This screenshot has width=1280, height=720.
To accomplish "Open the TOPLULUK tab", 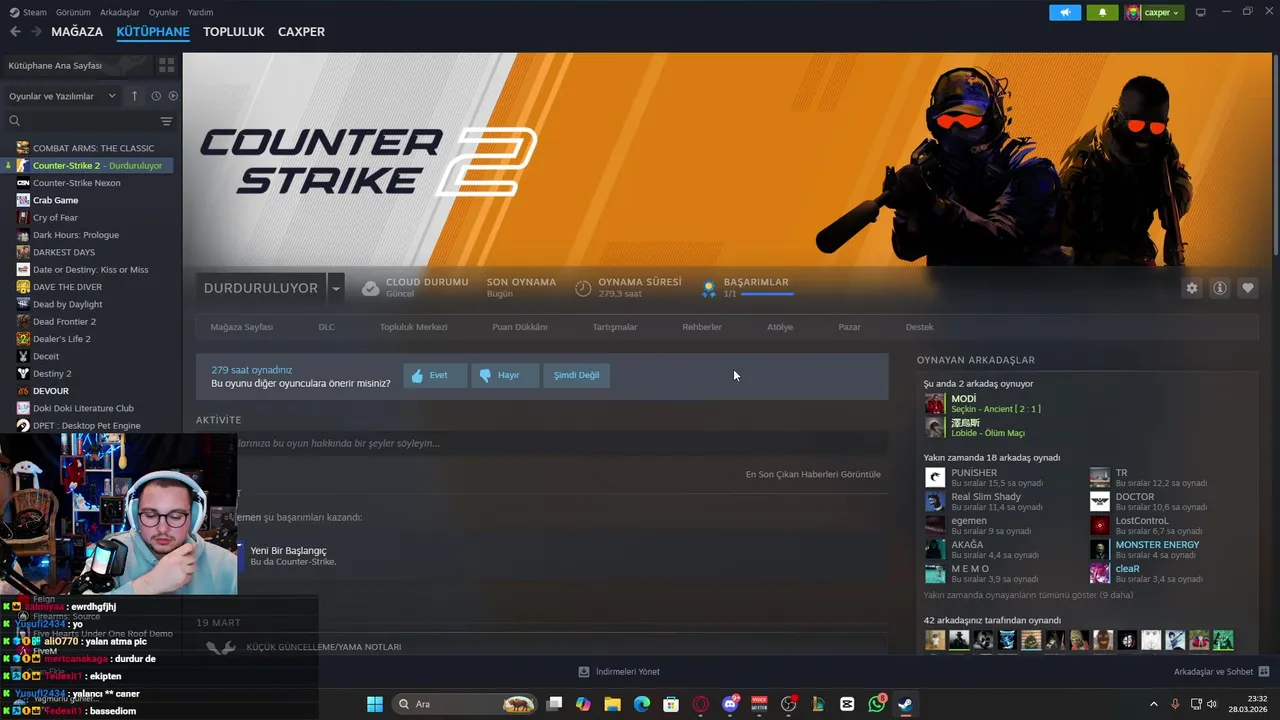I will [233, 32].
